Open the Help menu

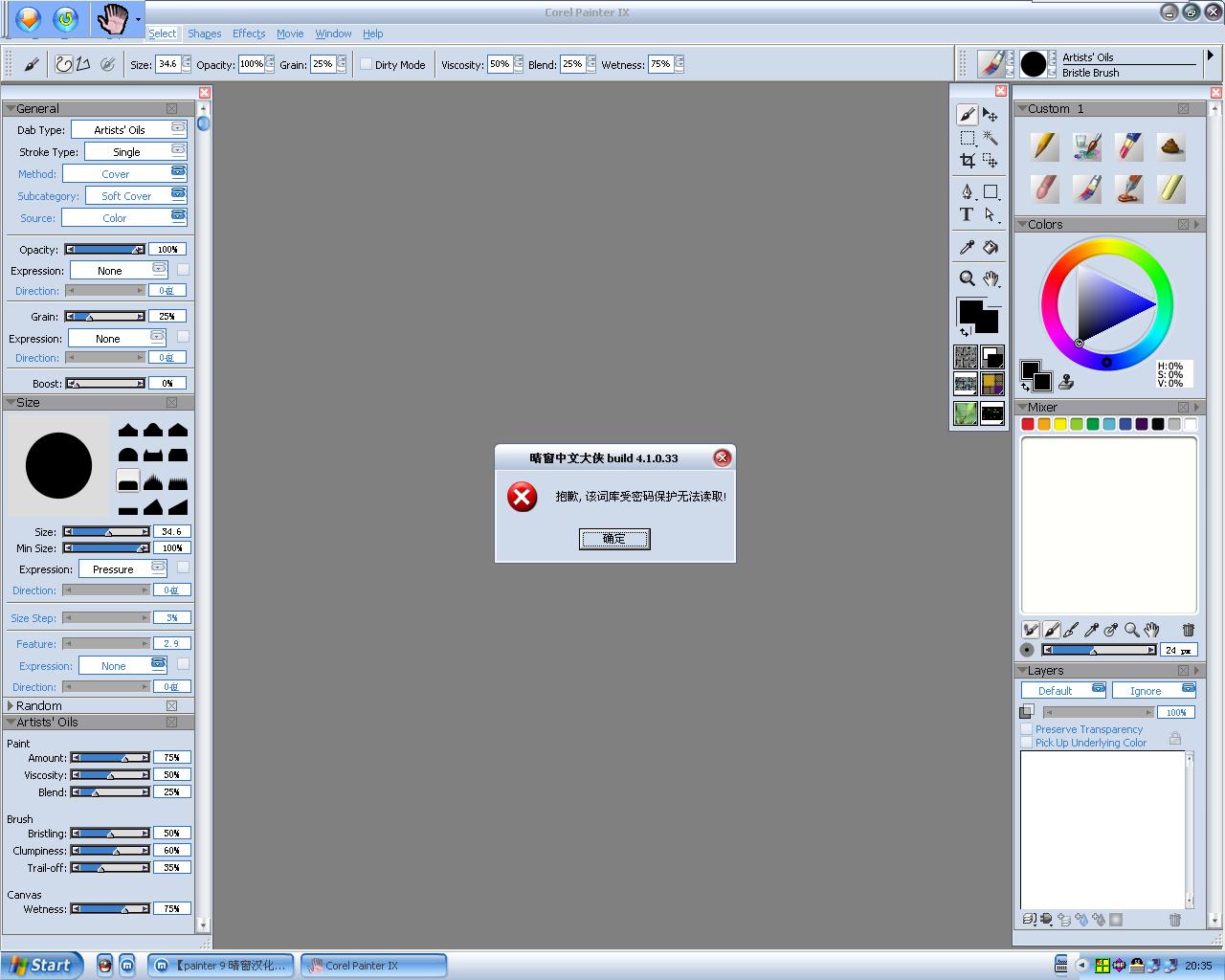coord(372,33)
